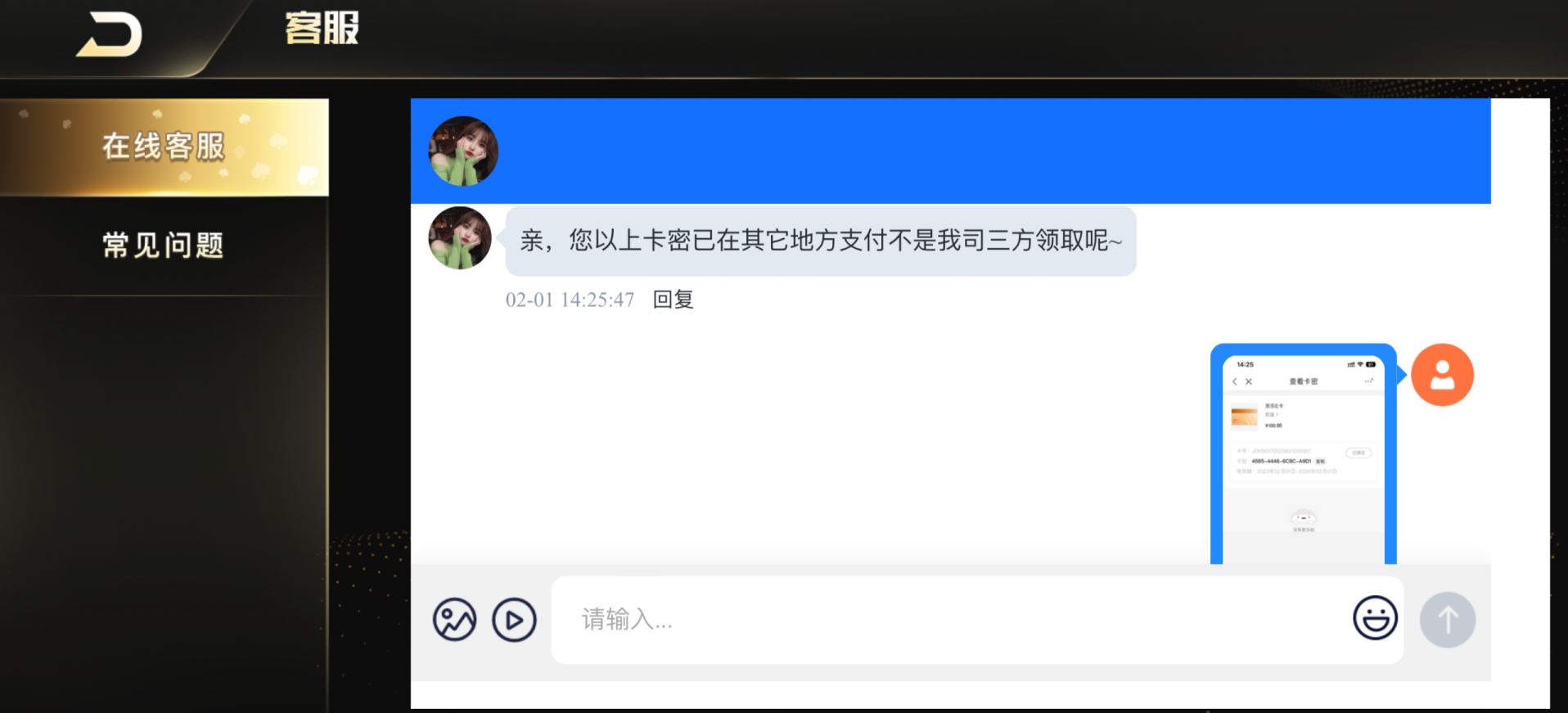
Task: Click the agent's card-key message bubble
Action: (x=821, y=241)
